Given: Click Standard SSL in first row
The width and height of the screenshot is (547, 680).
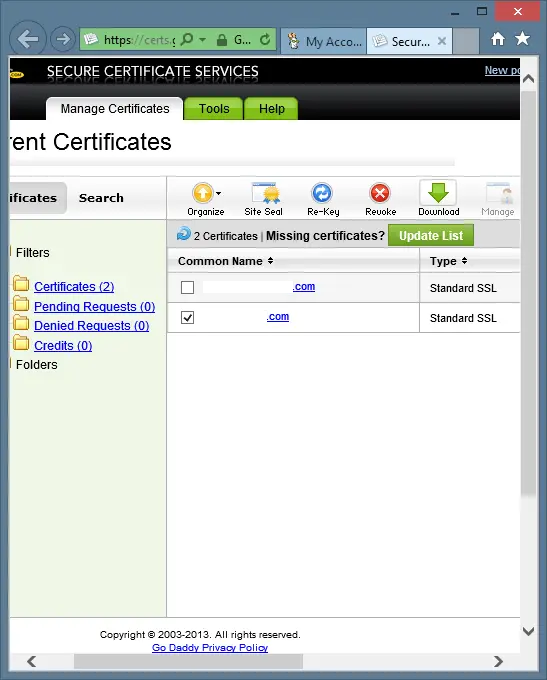Looking at the screenshot, I should 463,288.
